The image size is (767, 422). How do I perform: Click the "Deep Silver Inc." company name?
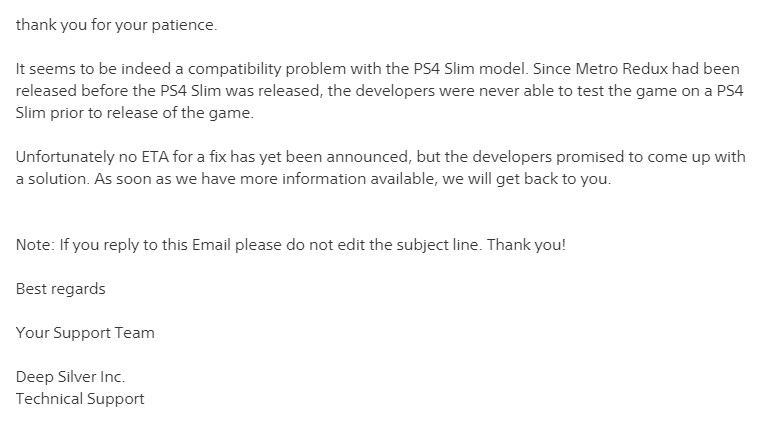pyautogui.click(x=70, y=377)
